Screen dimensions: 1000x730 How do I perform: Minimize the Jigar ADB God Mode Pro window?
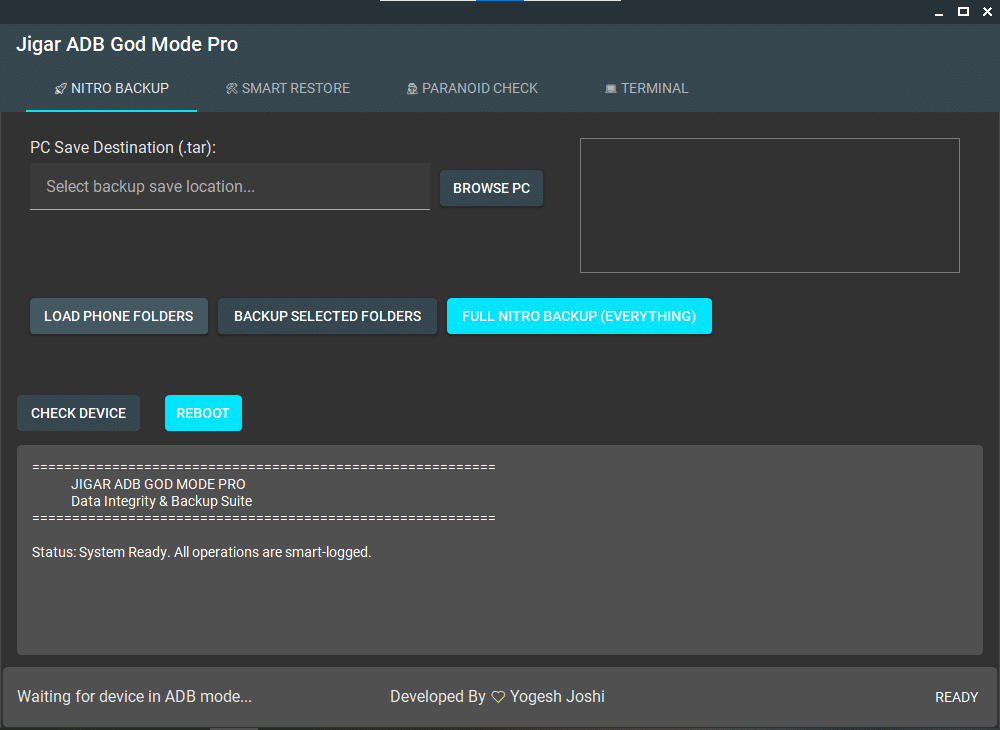(938, 11)
